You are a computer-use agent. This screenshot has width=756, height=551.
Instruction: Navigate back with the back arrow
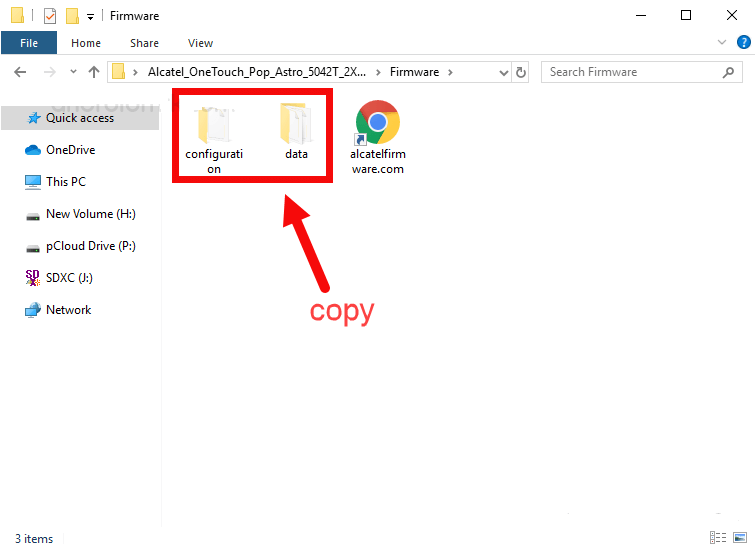(x=21, y=72)
